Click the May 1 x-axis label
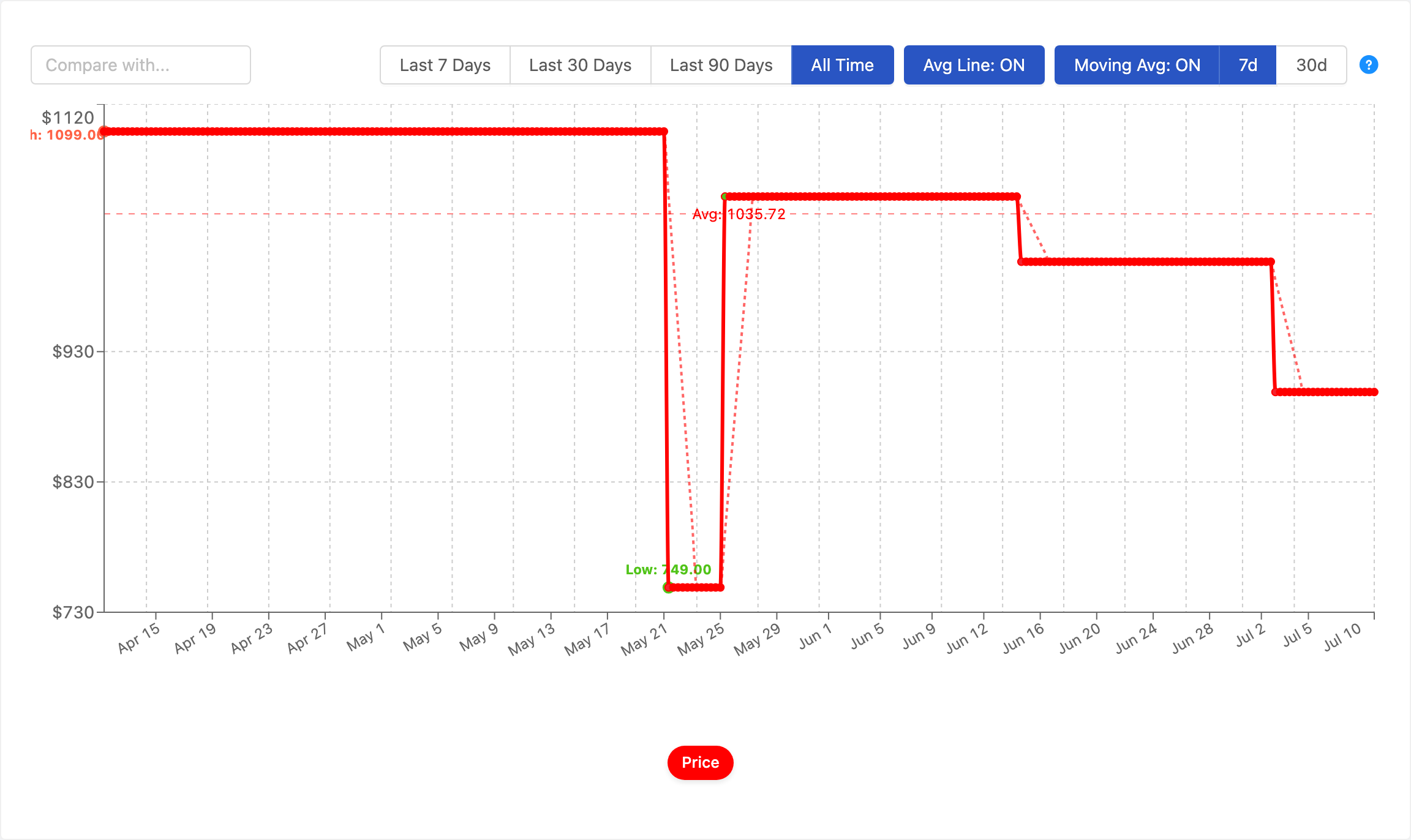1411x840 pixels. (x=366, y=637)
